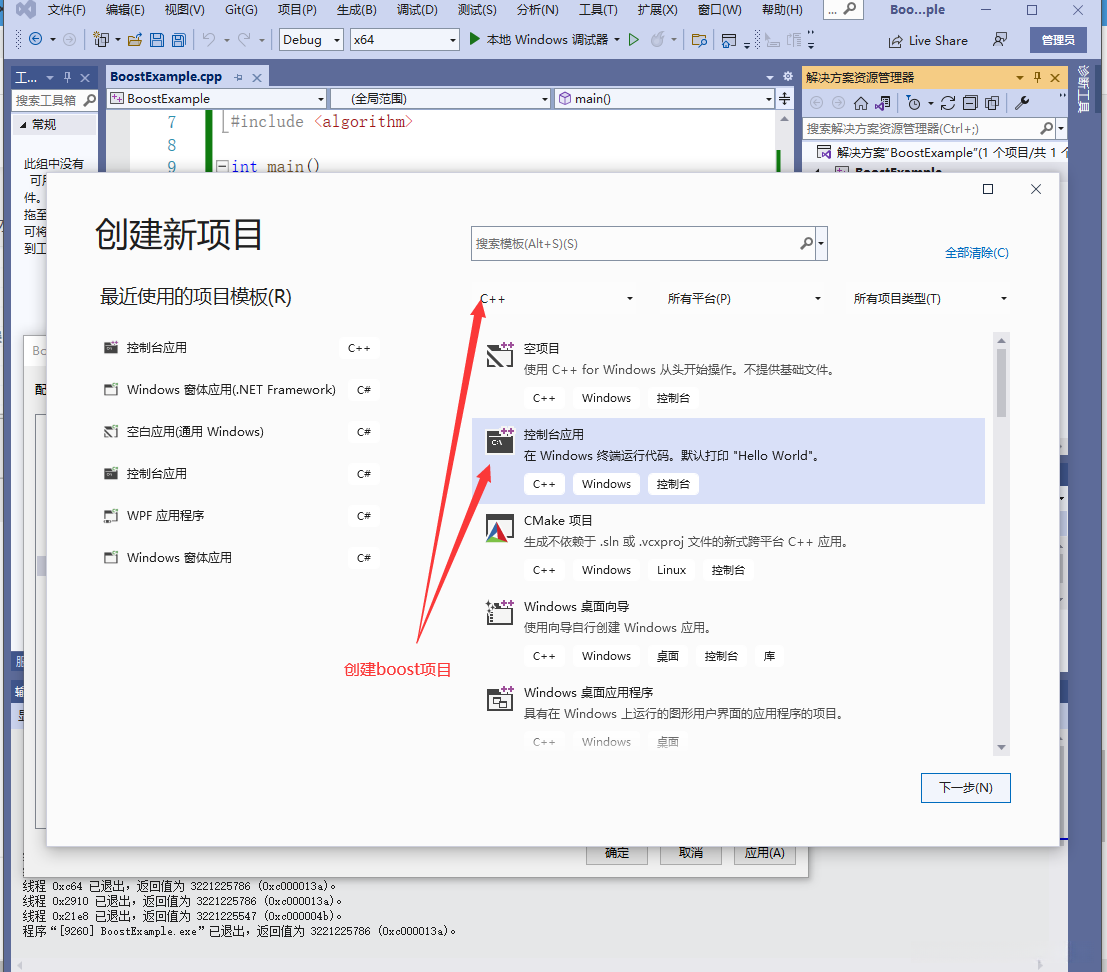
Task: Click the 下一步(N) button
Action: (x=965, y=788)
